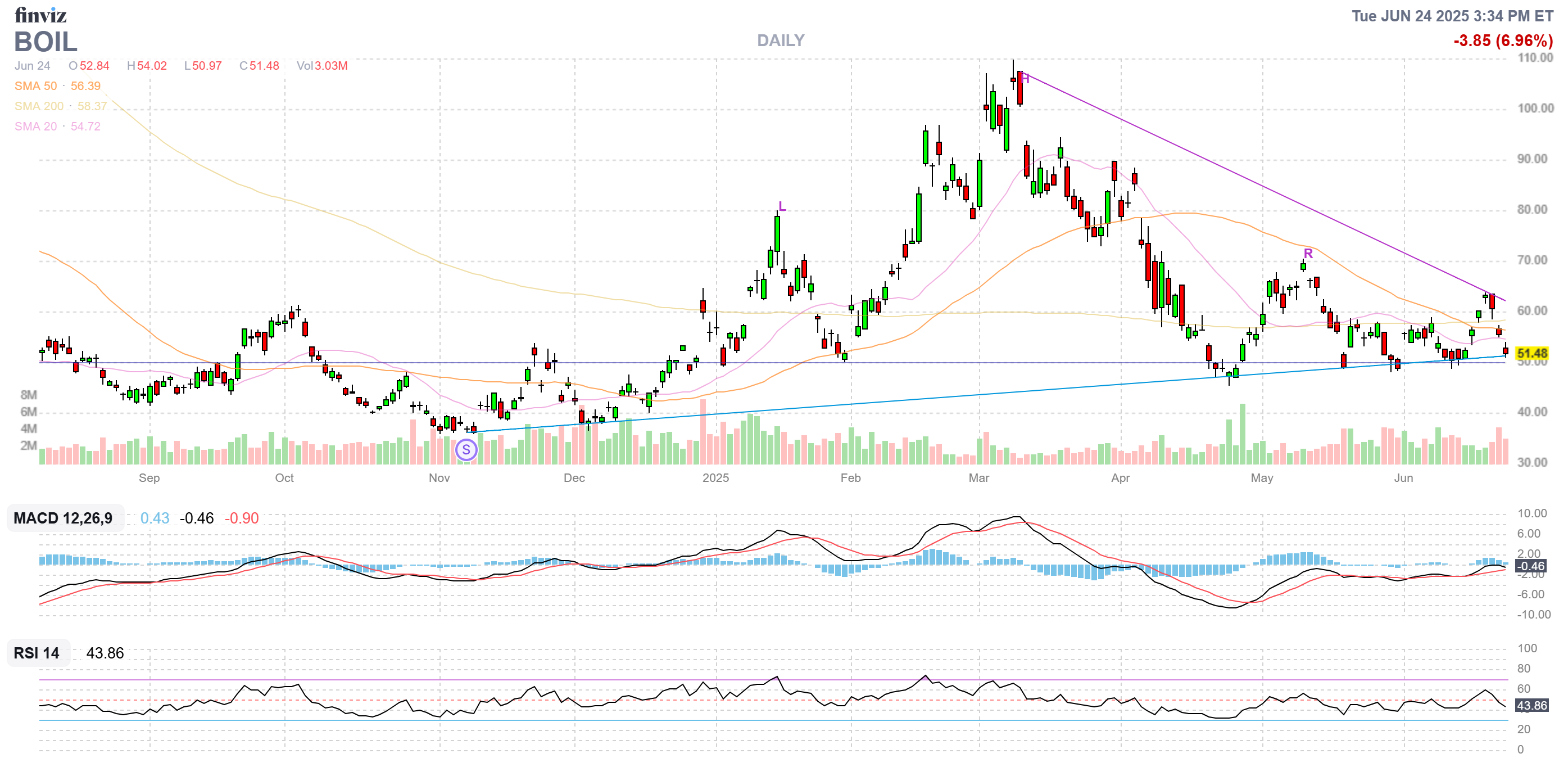Click the -0.46 MACD value tag
The image size is (1568, 767).
pos(1530,566)
